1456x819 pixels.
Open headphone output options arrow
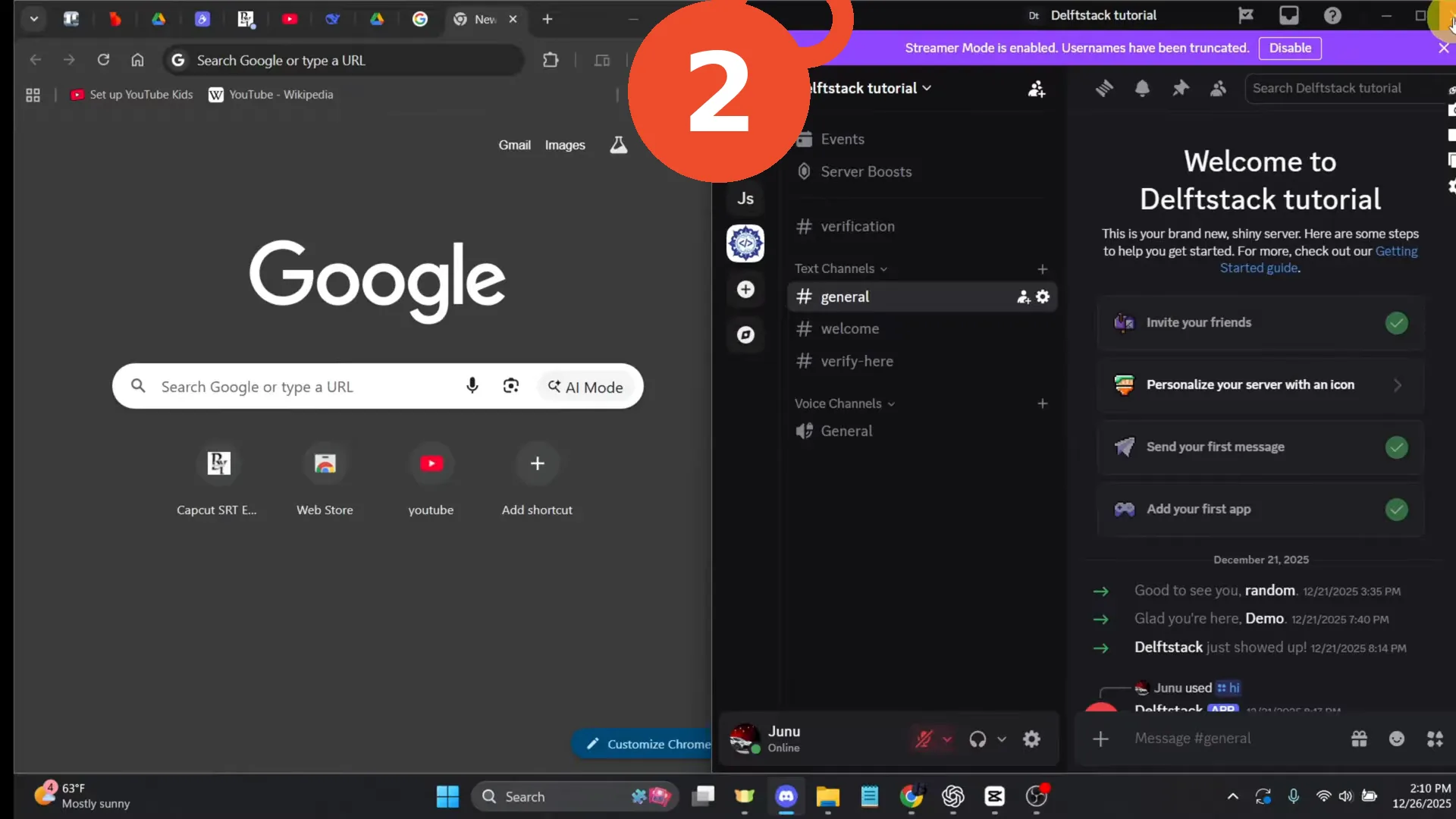[1002, 739]
